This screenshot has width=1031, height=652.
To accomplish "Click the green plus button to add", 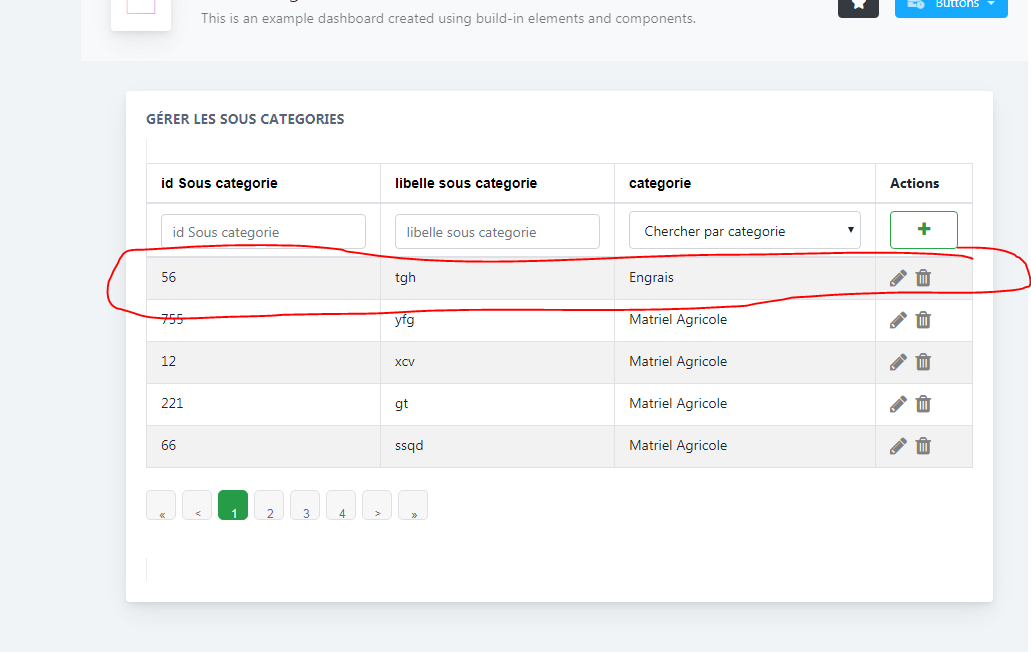I will pyautogui.click(x=923, y=229).
